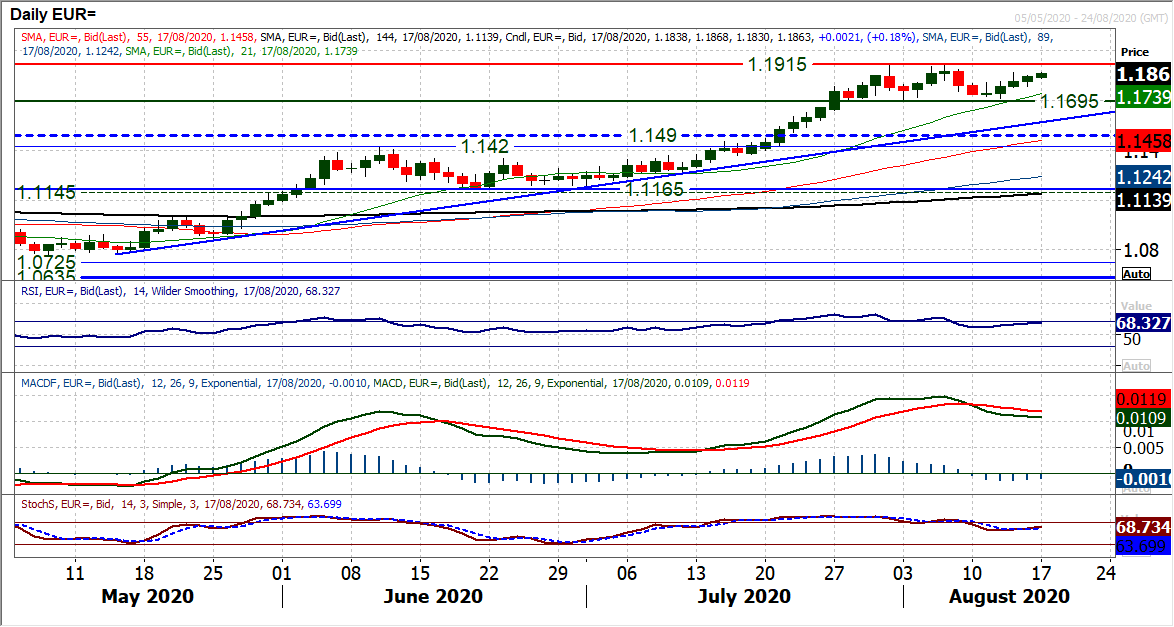This screenshot has height=627, width=1174.
Task: Select the Stochastic value tag 68.734
Action: pos(1142,525)
